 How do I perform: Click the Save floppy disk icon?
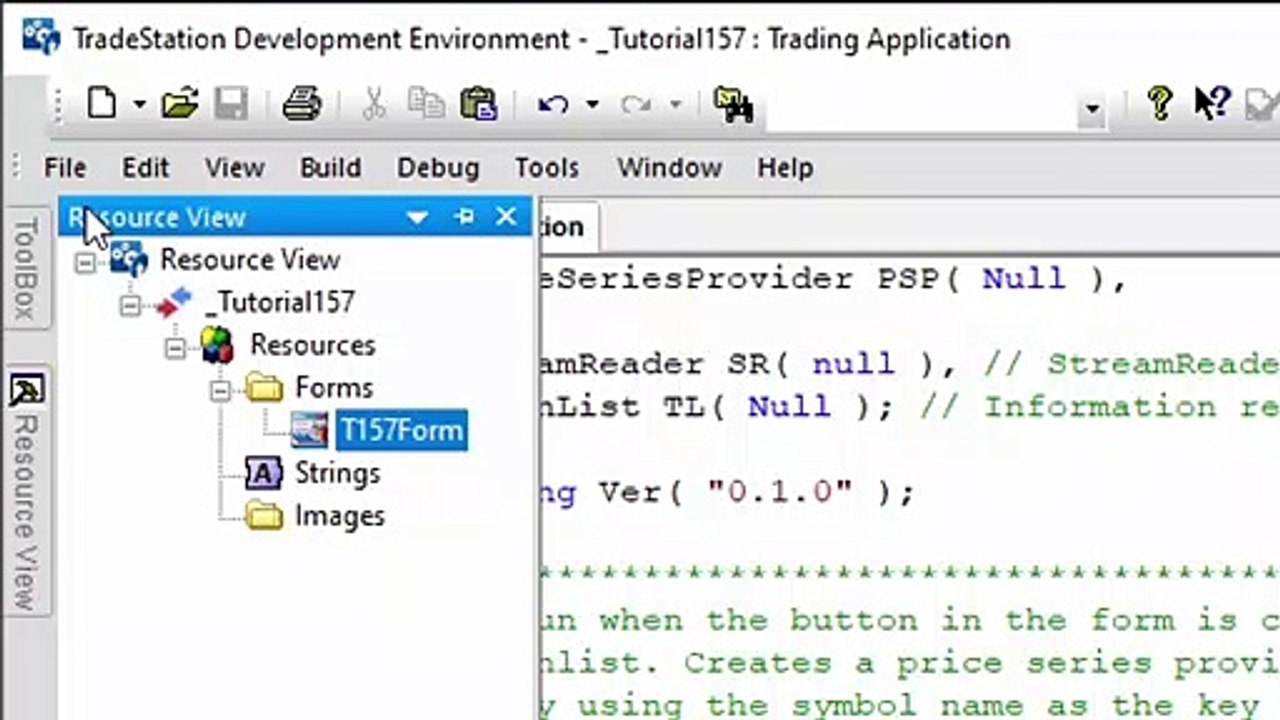tap(231, 103)
